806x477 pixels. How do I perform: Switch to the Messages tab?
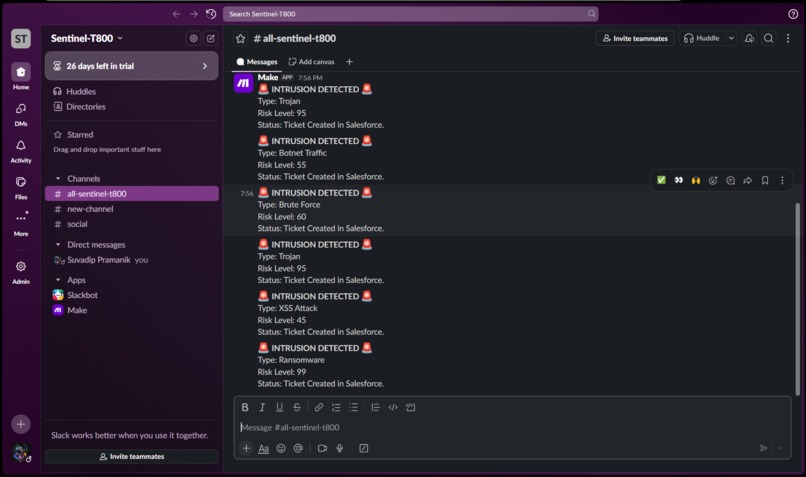pos(257,62)
